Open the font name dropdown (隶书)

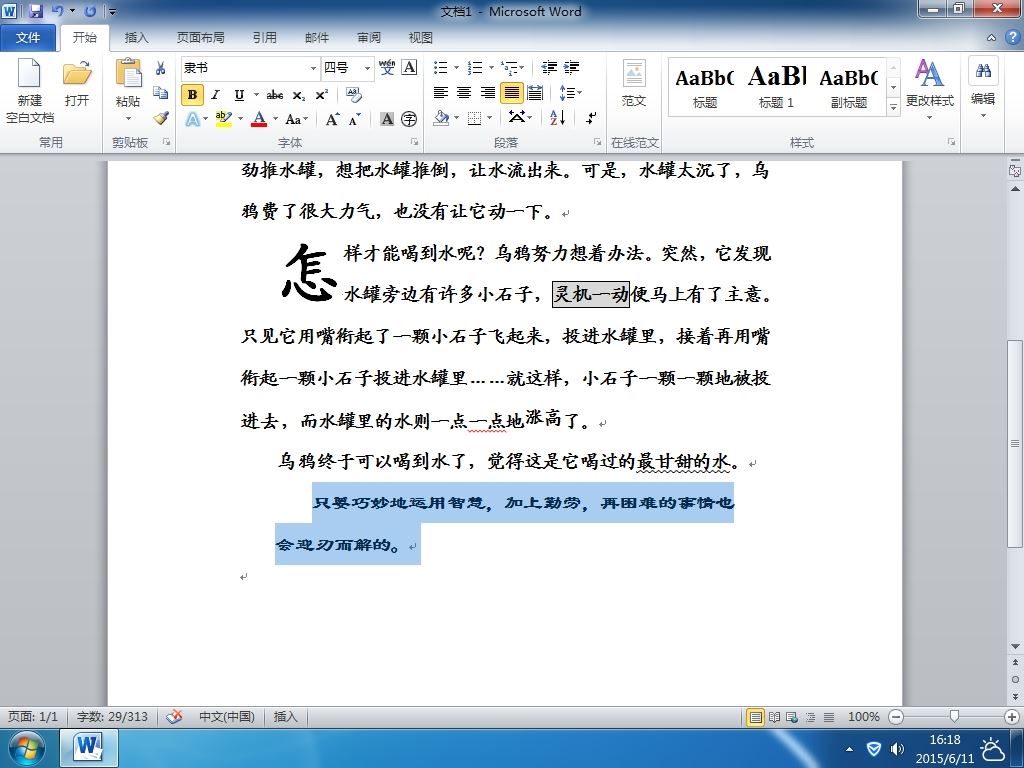tap(313, 68)
